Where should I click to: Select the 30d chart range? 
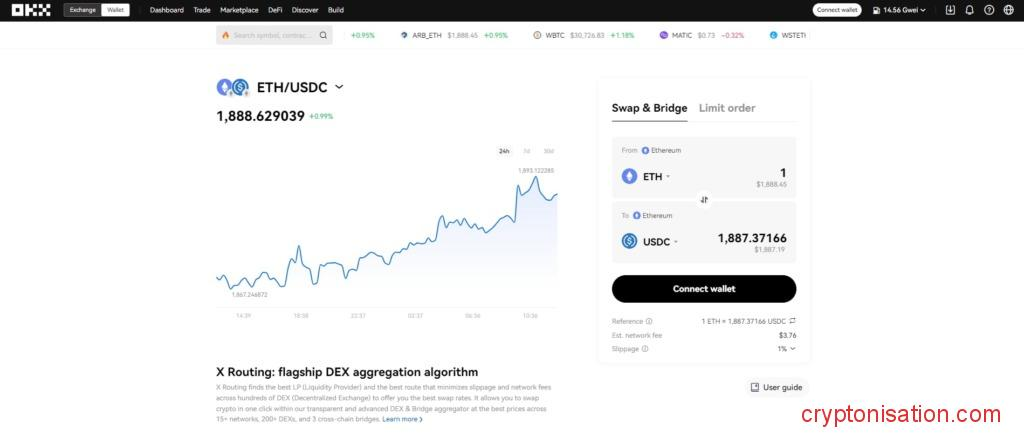click(x=548, y=151)
